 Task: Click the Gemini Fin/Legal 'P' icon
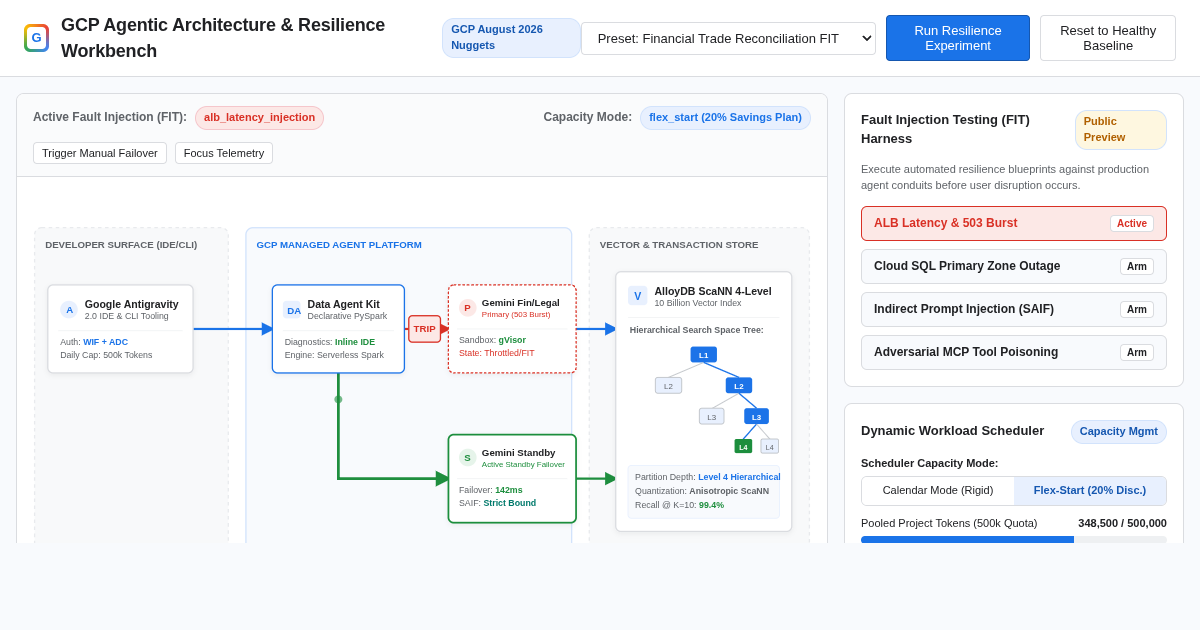(x=467, y=308)
